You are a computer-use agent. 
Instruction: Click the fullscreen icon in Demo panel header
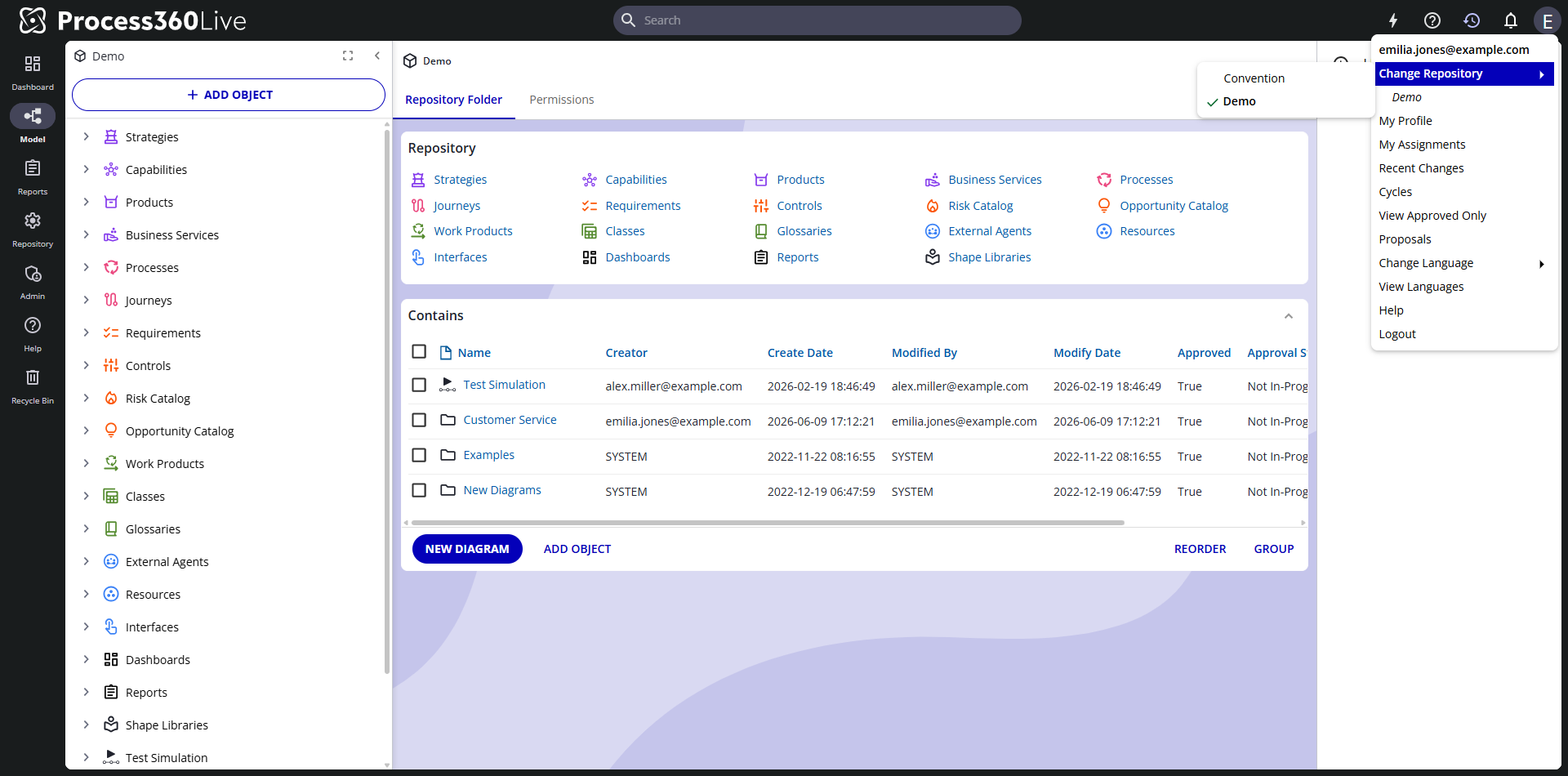tap(348, 56)
